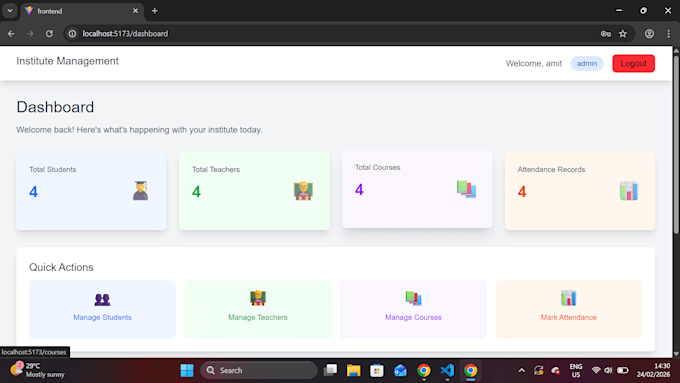Image resolution: width=680 pixels, height=383 pixels.
Task: Open the Chrome profile icon
Action: (649, 33)
